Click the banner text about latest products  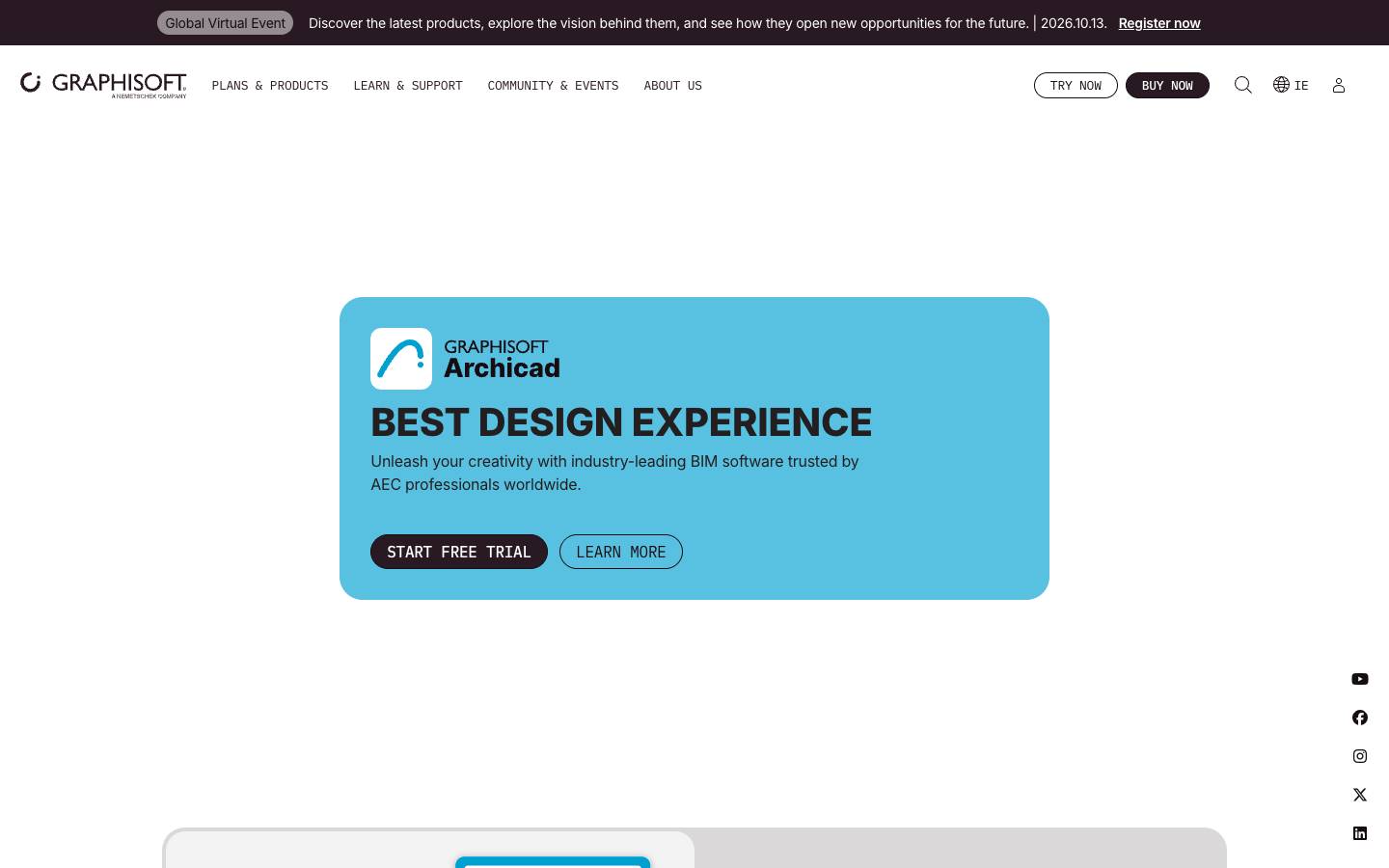pos(708,23)
